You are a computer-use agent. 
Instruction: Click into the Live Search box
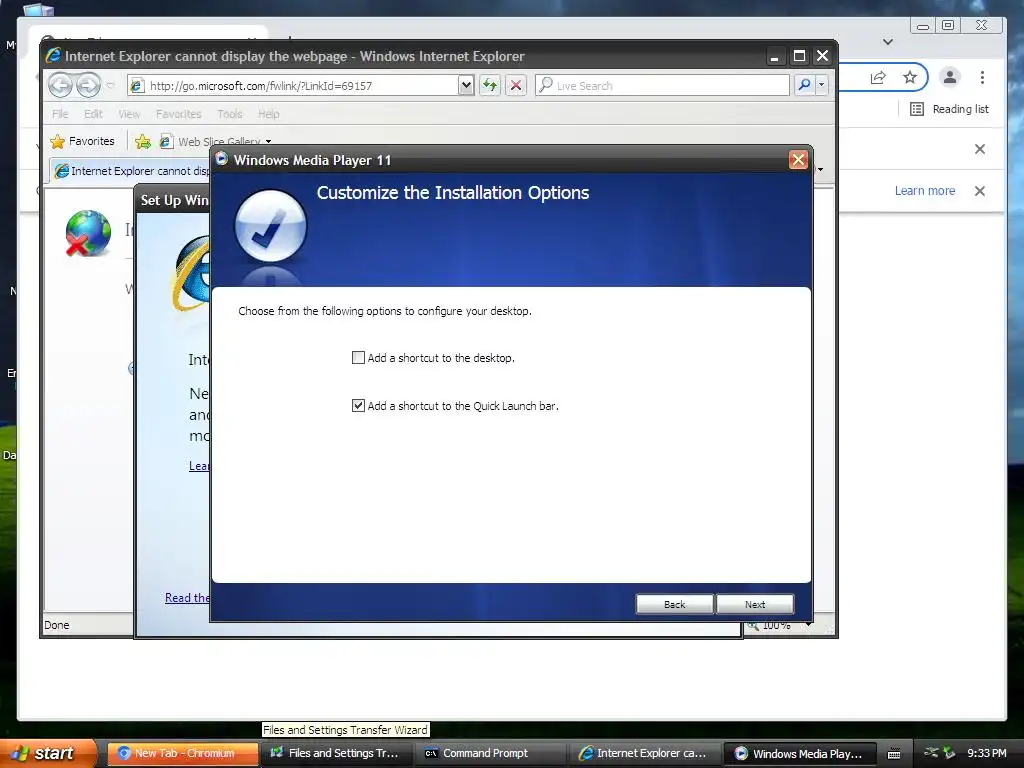pyautogui.click(x=662, y=86)
